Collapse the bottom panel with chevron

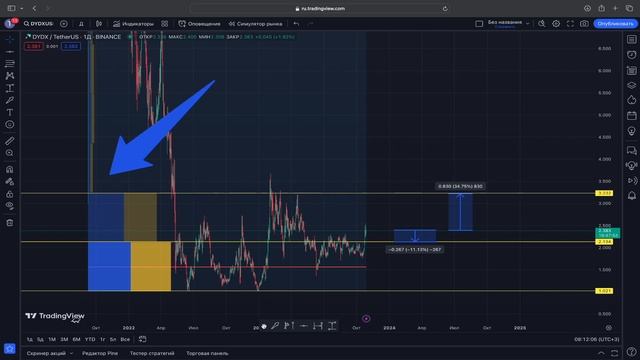pyautogui.click(x=601, y=353)
